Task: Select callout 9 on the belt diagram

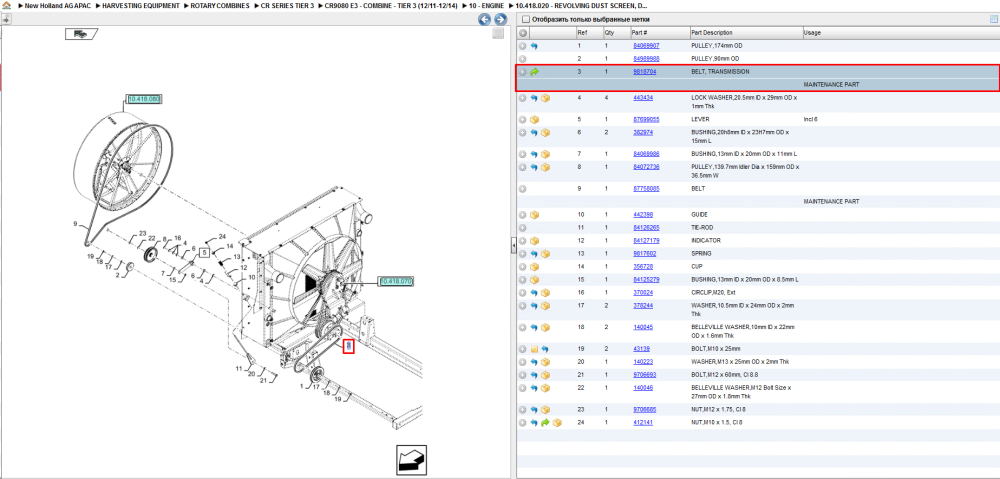Action: click(75, 223)
